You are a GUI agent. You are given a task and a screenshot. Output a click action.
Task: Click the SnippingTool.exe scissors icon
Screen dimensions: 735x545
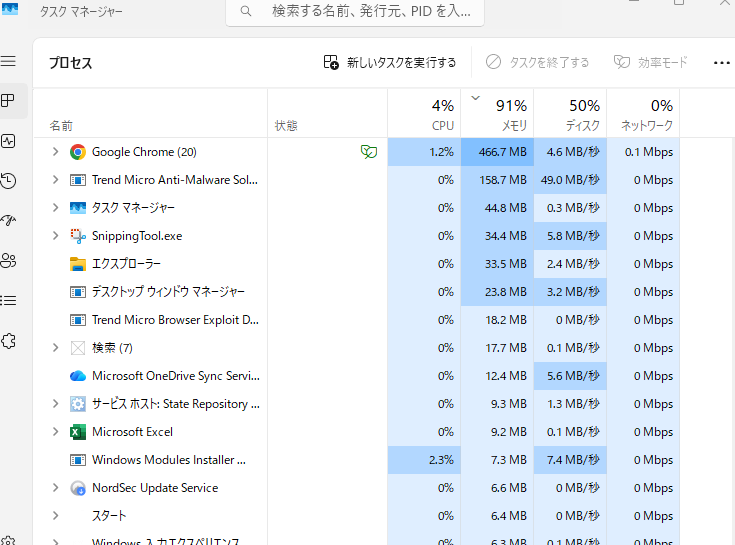tap(78, 236)
